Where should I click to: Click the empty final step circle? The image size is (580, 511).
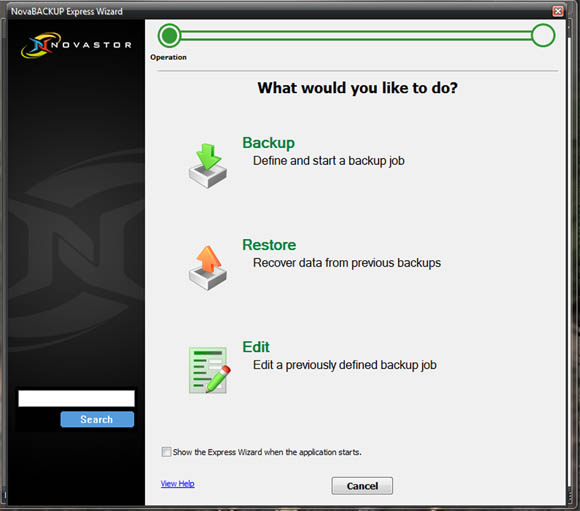tap(543, 36)
